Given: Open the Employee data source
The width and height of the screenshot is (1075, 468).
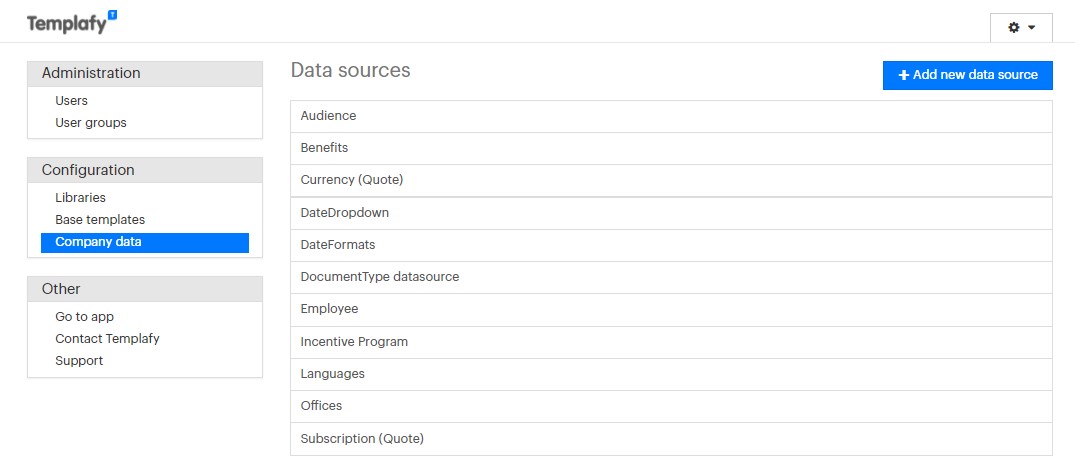Looking at the screenshot, I should point(329,309).
